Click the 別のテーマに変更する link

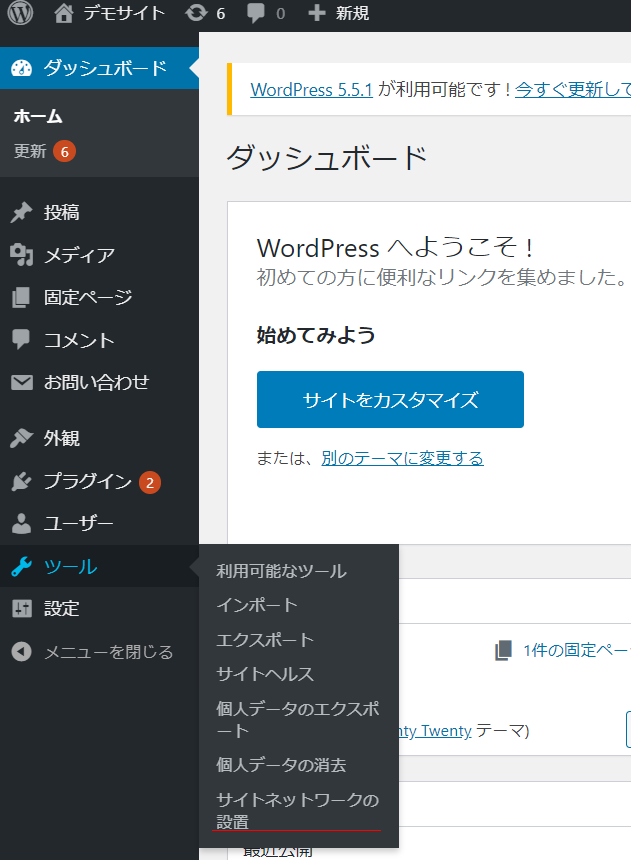coord(402,457)
